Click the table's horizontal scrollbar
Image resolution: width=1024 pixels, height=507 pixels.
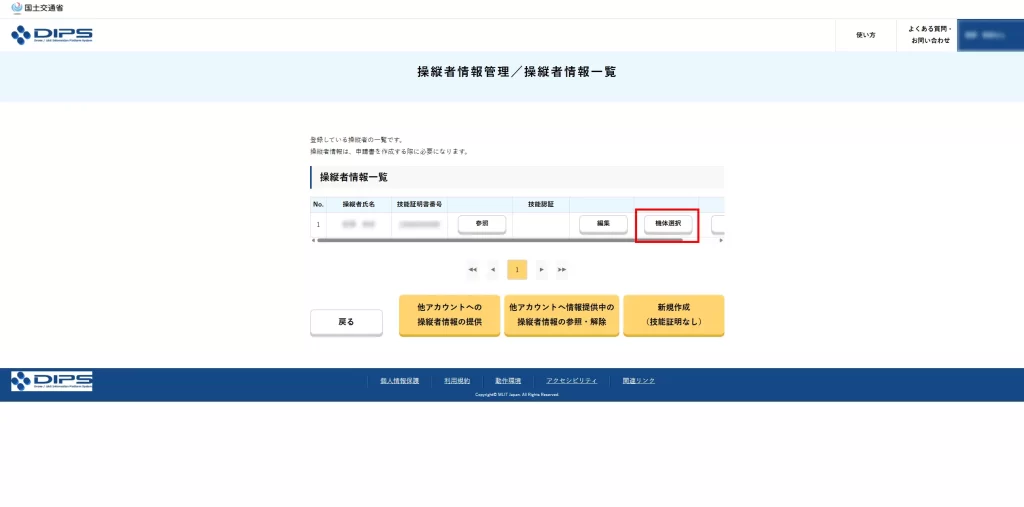click(500, 240)
